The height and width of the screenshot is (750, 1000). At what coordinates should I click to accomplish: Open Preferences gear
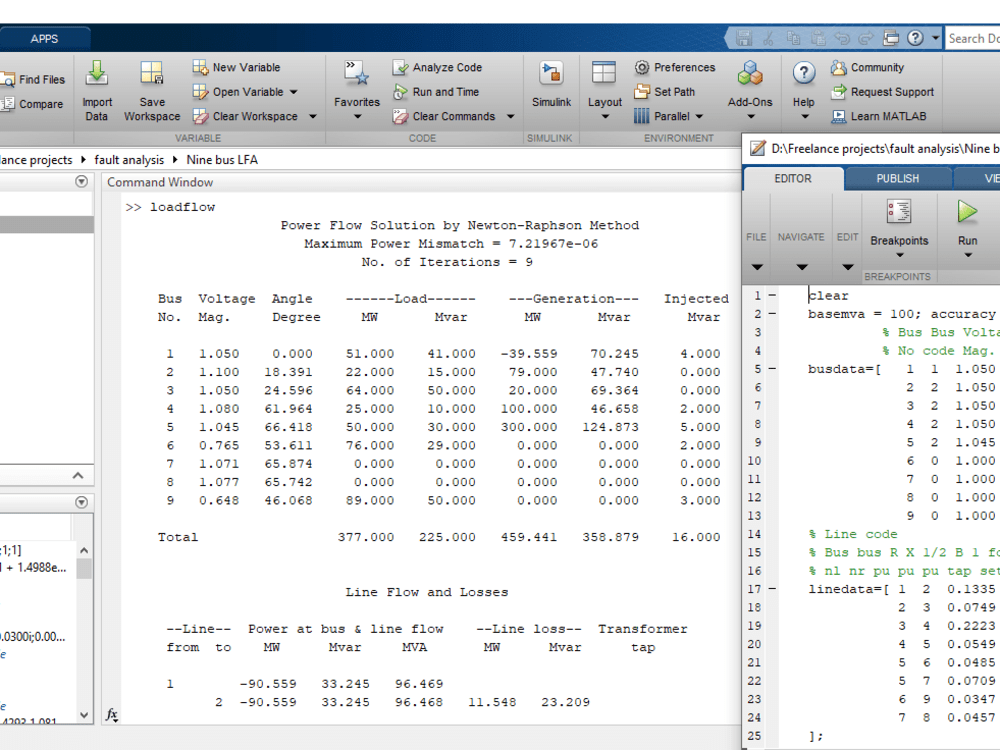coord(642,67)
